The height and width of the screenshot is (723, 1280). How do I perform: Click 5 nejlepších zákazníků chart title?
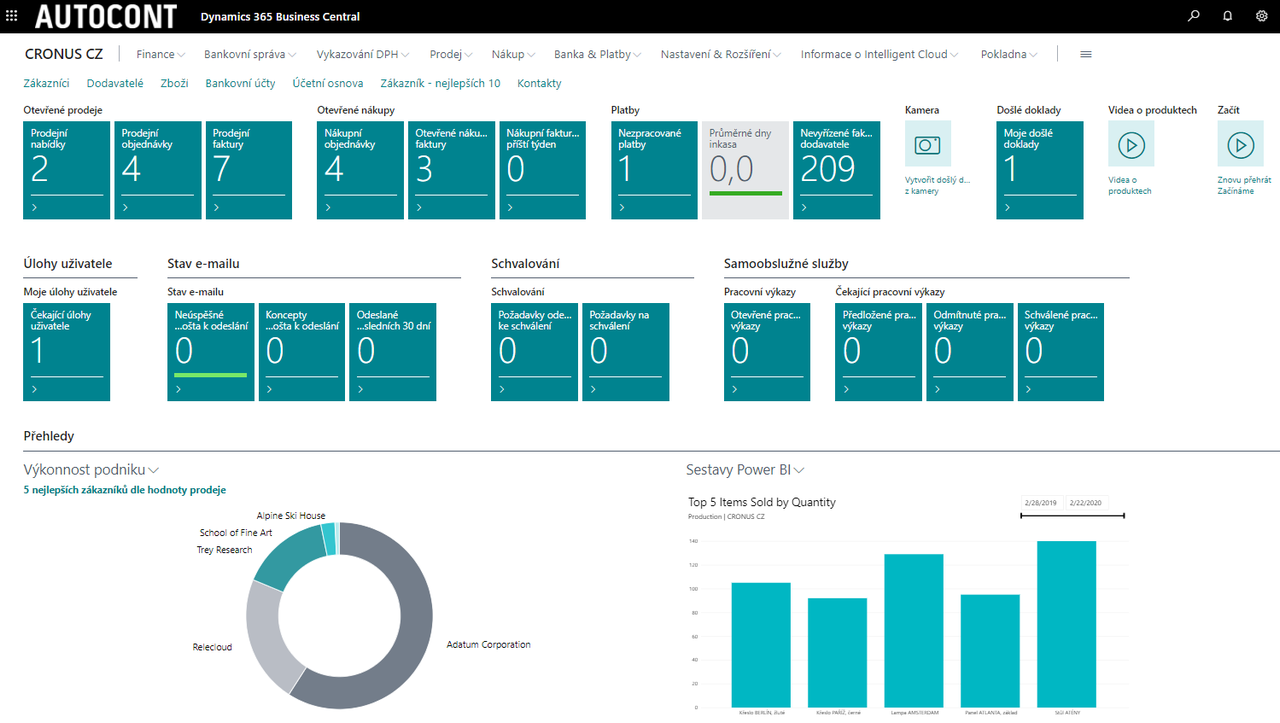point(124,490)
